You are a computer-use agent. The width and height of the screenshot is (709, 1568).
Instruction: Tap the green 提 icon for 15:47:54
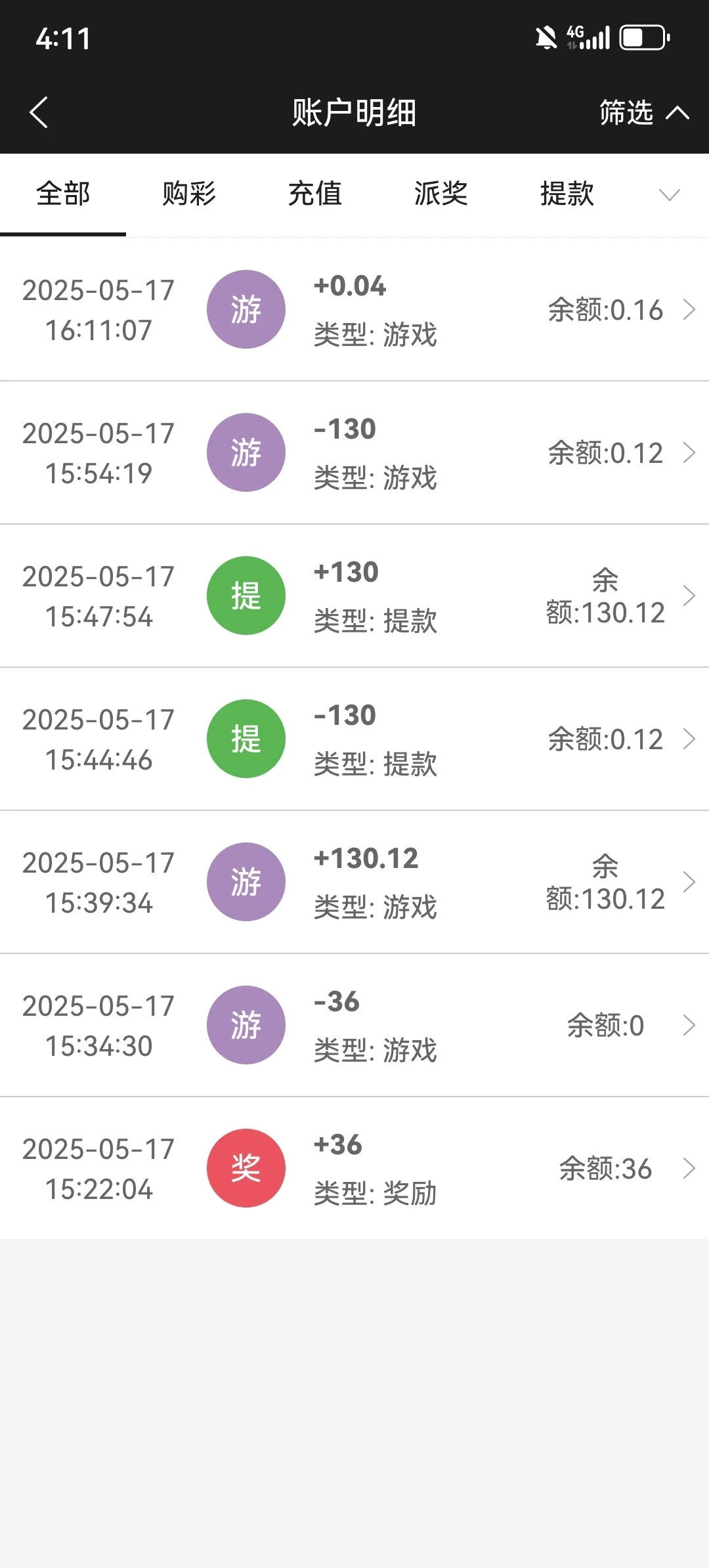[x=246, y=596]
